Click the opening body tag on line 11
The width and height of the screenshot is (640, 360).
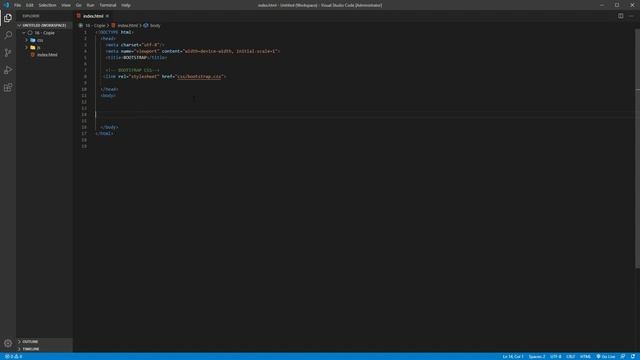pyautogui.click(x=108, y=96)
